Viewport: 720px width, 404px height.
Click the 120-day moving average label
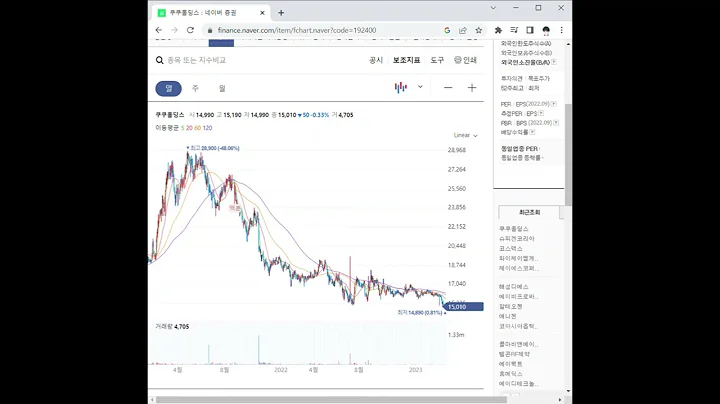[x=208, y=128]
